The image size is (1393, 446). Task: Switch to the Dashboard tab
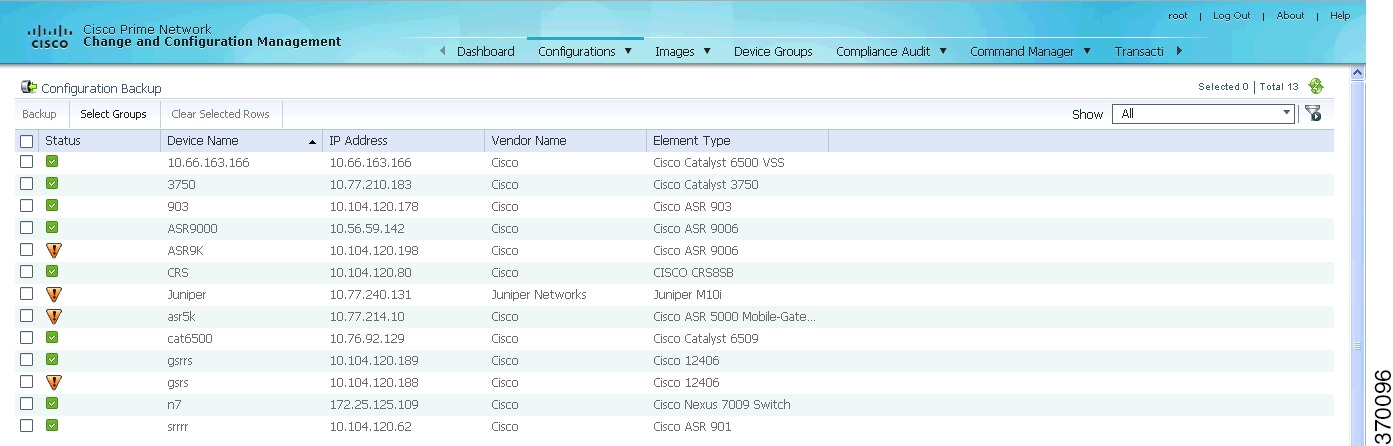click(486, 51)
